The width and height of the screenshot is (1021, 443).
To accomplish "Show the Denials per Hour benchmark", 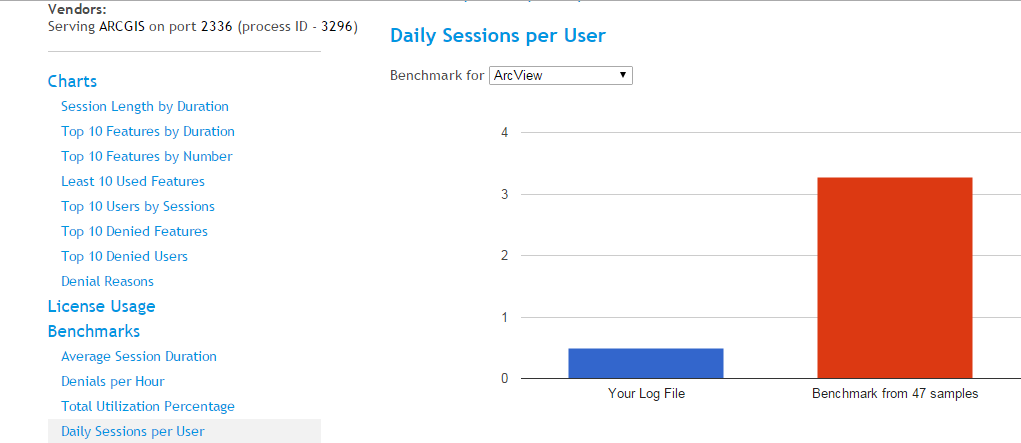I will (112, 381).
